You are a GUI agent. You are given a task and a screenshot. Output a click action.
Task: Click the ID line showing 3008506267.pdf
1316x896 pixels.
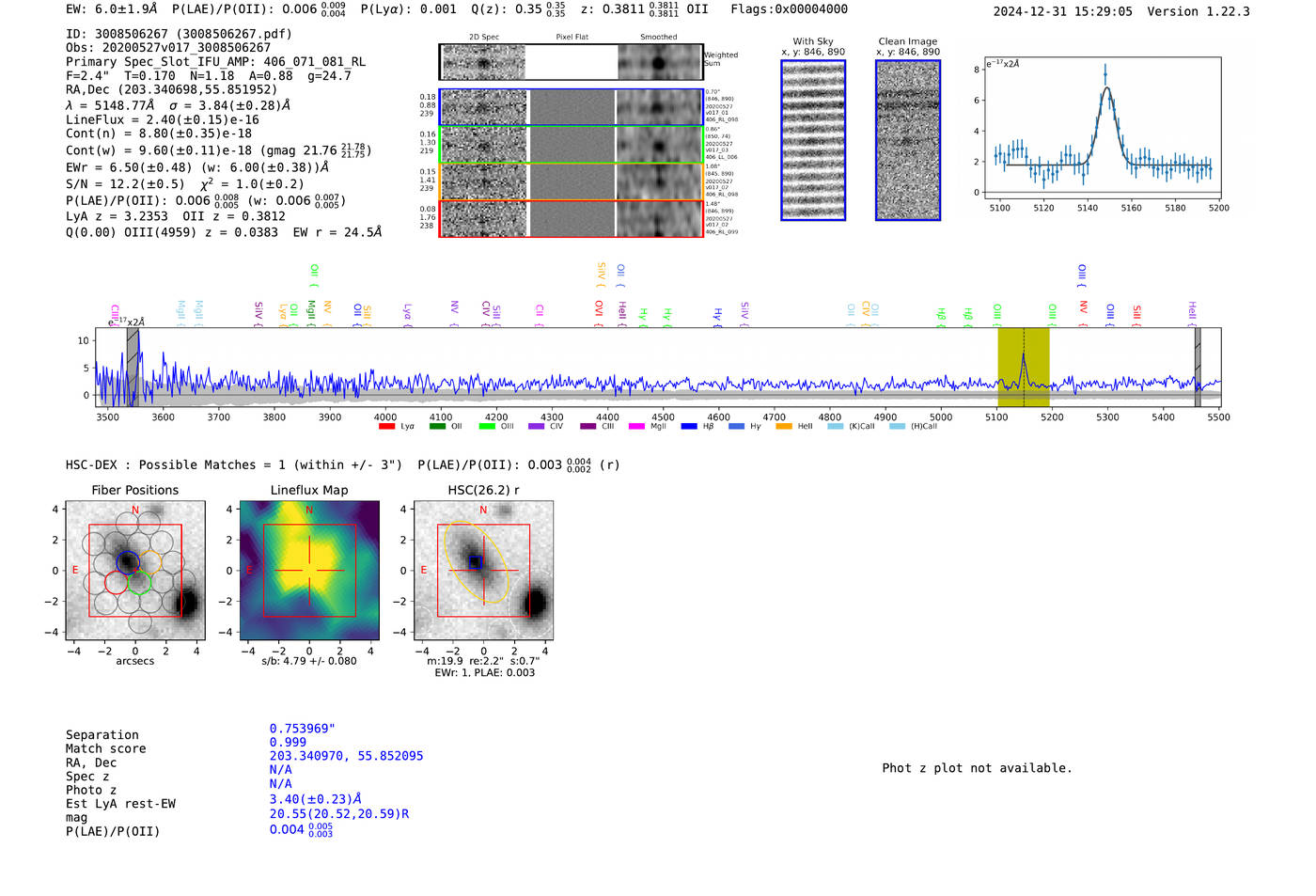(x=179, y=34)
